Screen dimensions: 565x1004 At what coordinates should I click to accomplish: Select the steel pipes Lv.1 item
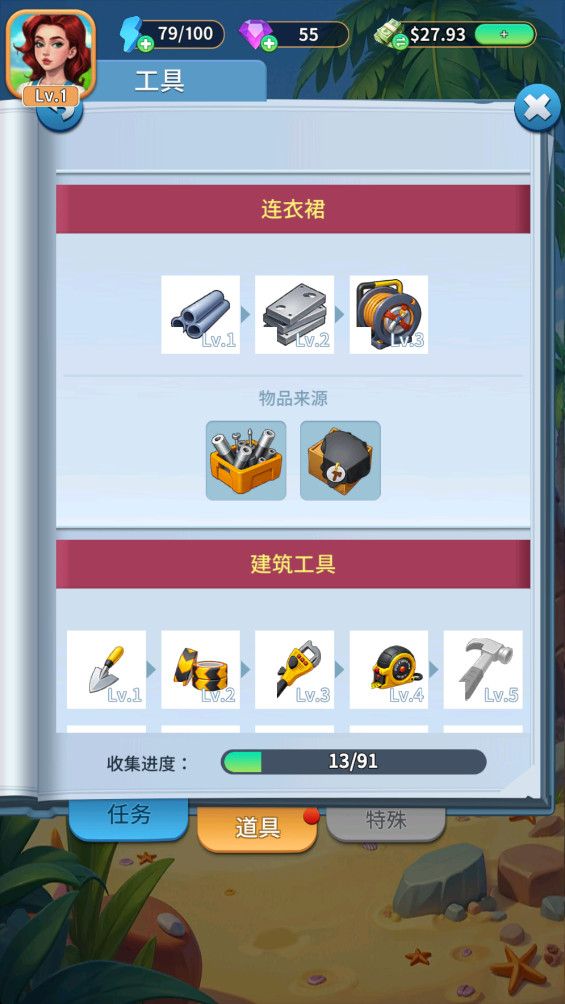(x=201, y=314)
